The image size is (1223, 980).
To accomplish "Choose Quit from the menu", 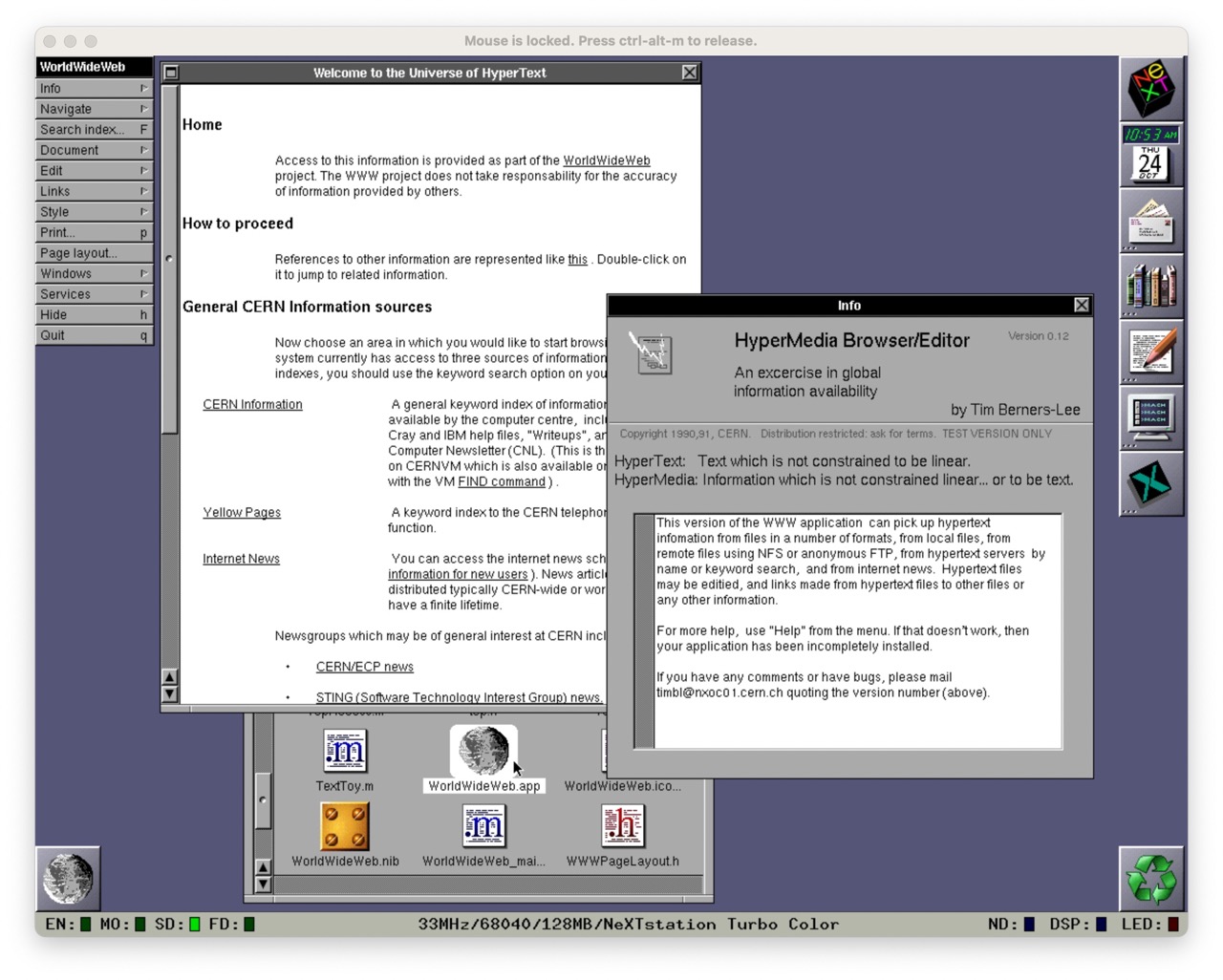I will pyautogui.click(x=94, y=335).
